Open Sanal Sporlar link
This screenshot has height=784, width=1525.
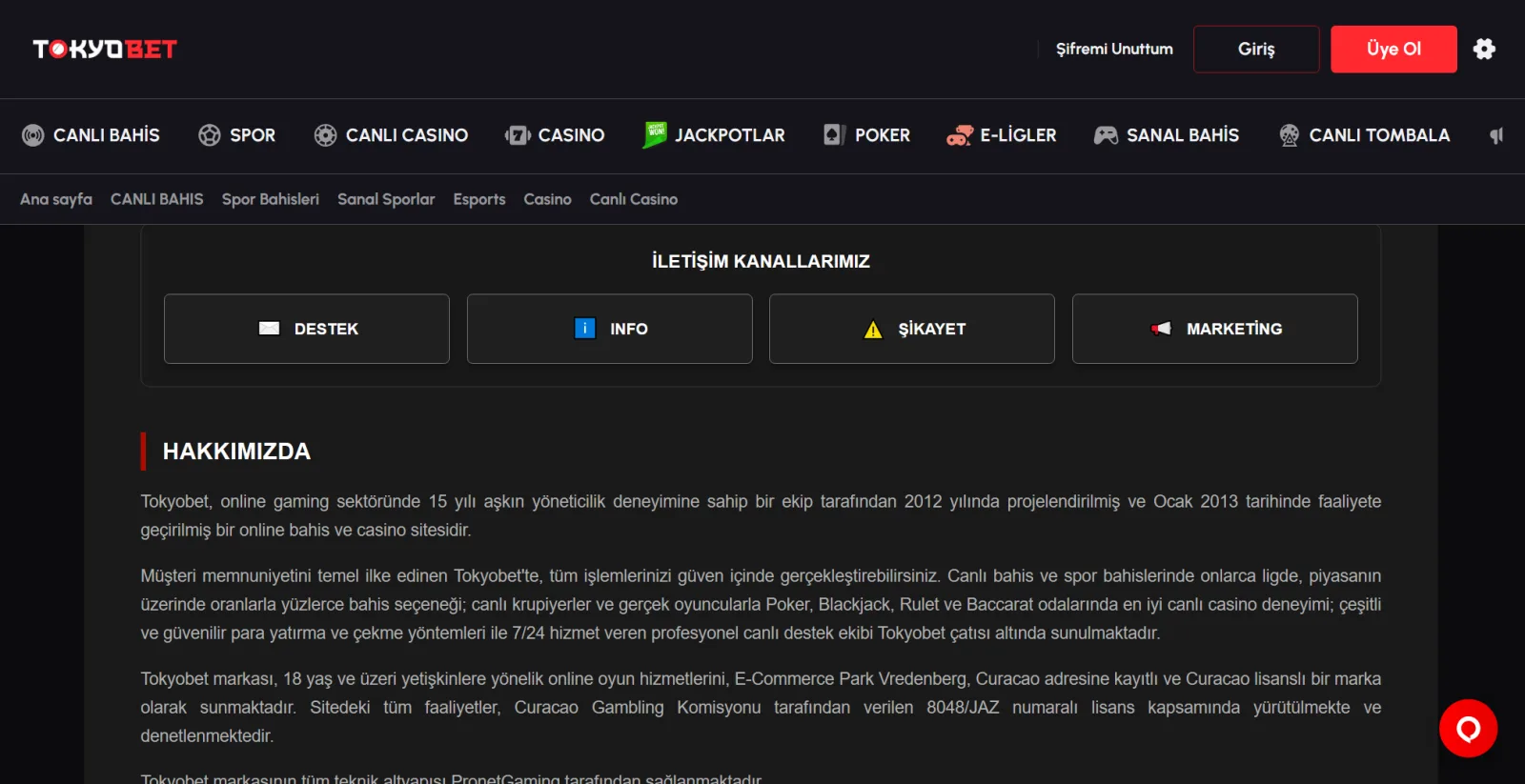point(386,199)
